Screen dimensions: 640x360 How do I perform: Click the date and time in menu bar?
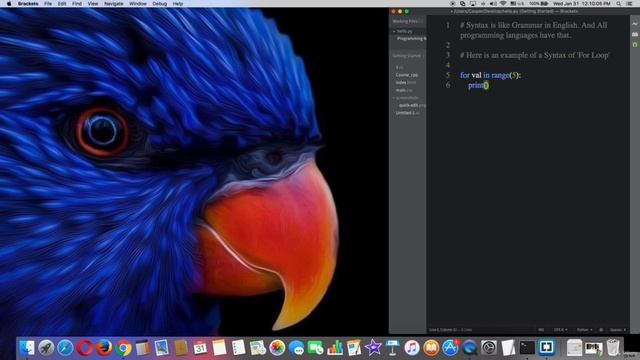(x=582, y=4)
